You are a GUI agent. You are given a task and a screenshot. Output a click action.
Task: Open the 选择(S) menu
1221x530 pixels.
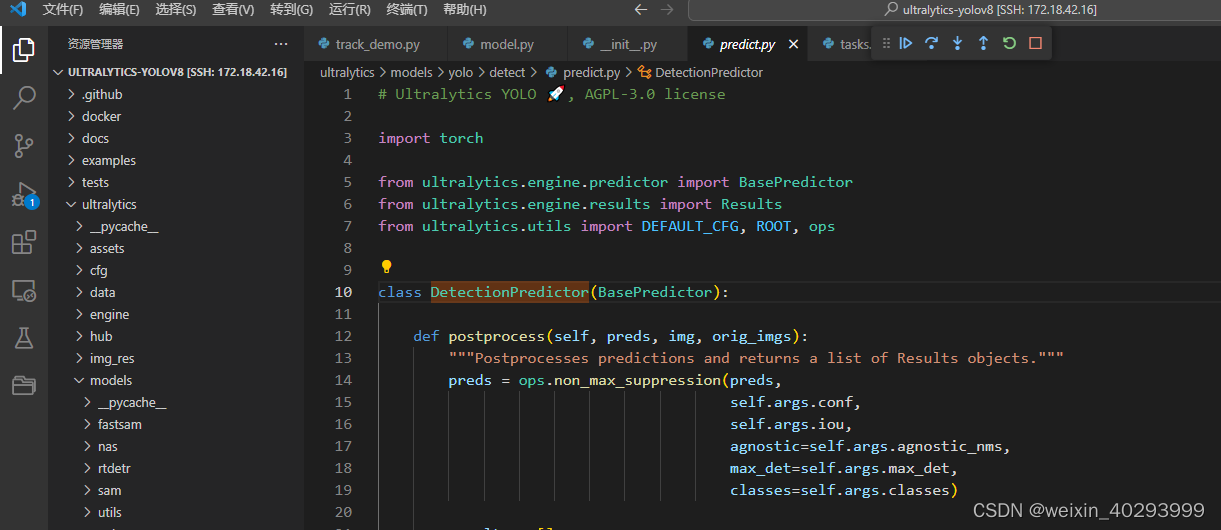[176, 9]
